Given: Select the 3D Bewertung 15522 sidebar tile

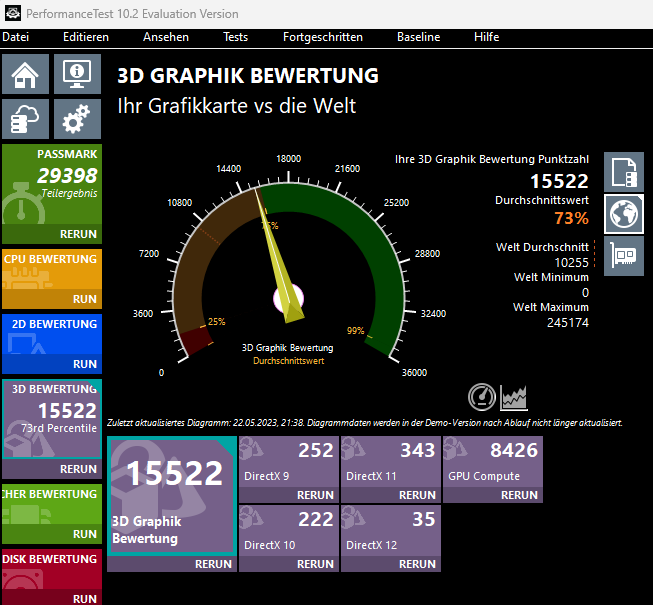Looking at the screenshot, I should (x=52, y=419).
